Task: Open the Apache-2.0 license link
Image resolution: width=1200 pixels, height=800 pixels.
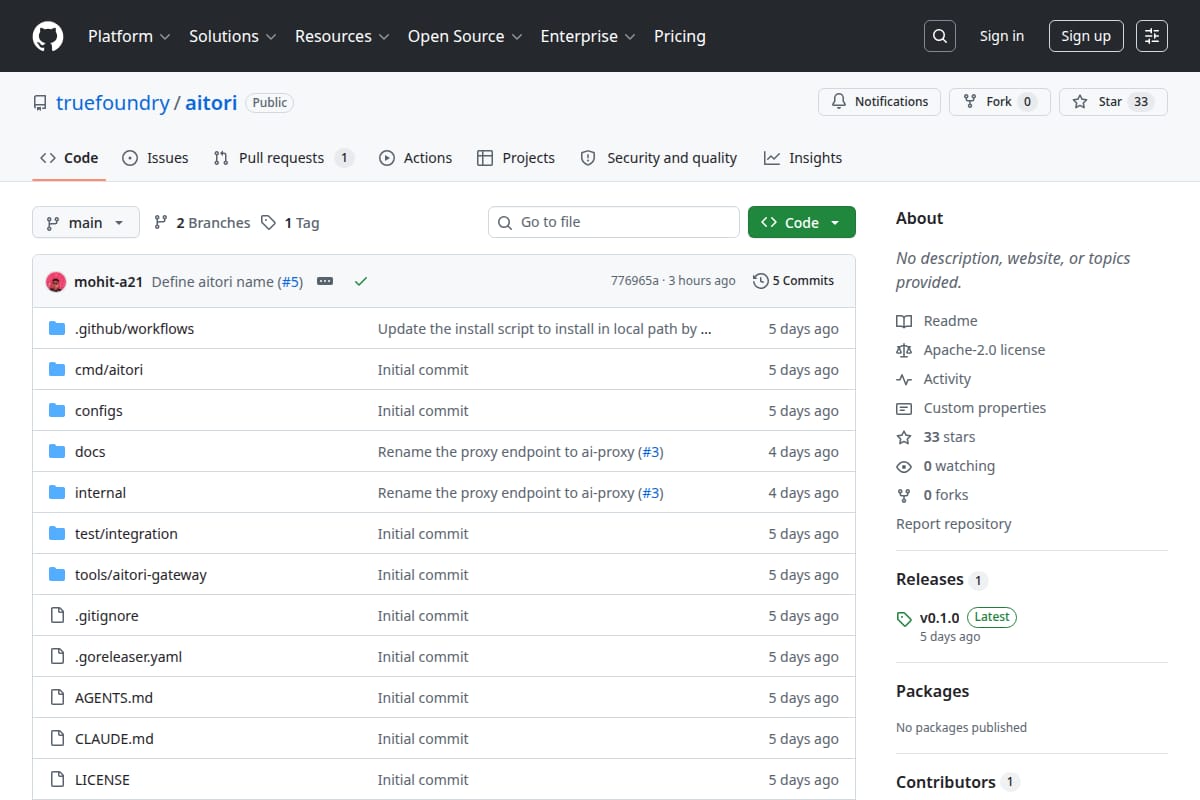Action: pyautogui.click(x=984, y=350)
